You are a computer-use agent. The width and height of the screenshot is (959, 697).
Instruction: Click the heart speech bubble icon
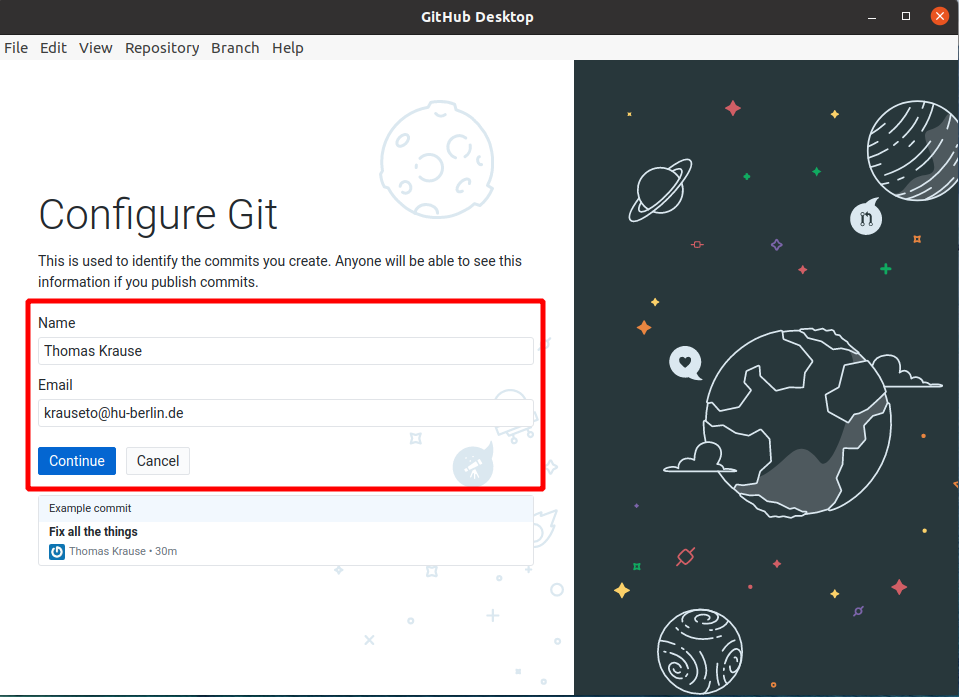click(x=686, y=363)
